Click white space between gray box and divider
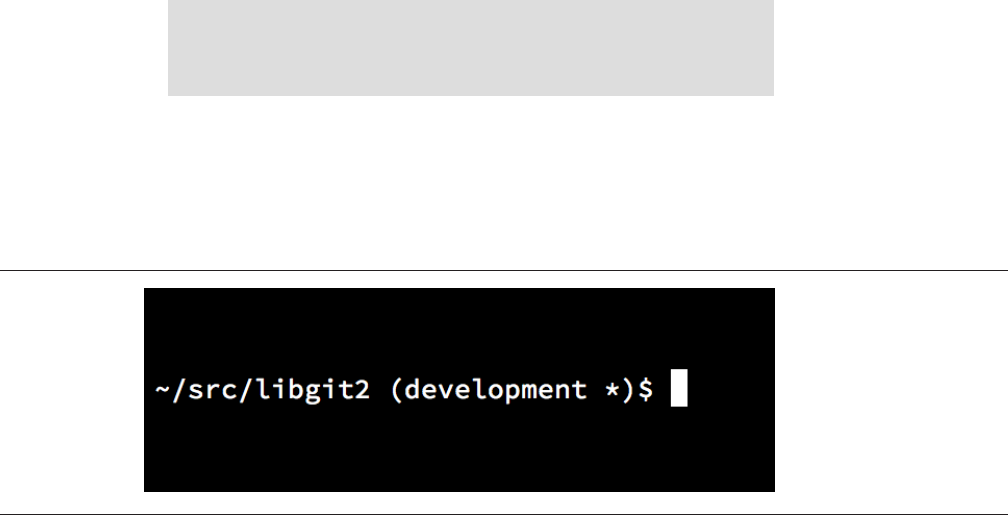Viewport: 1008px width, 515px height. 470,180
